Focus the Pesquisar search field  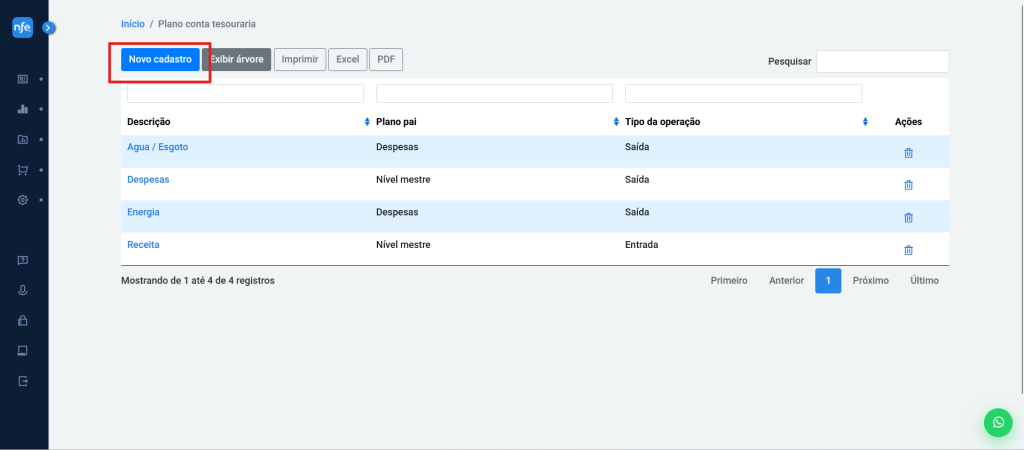click(882, 62)
